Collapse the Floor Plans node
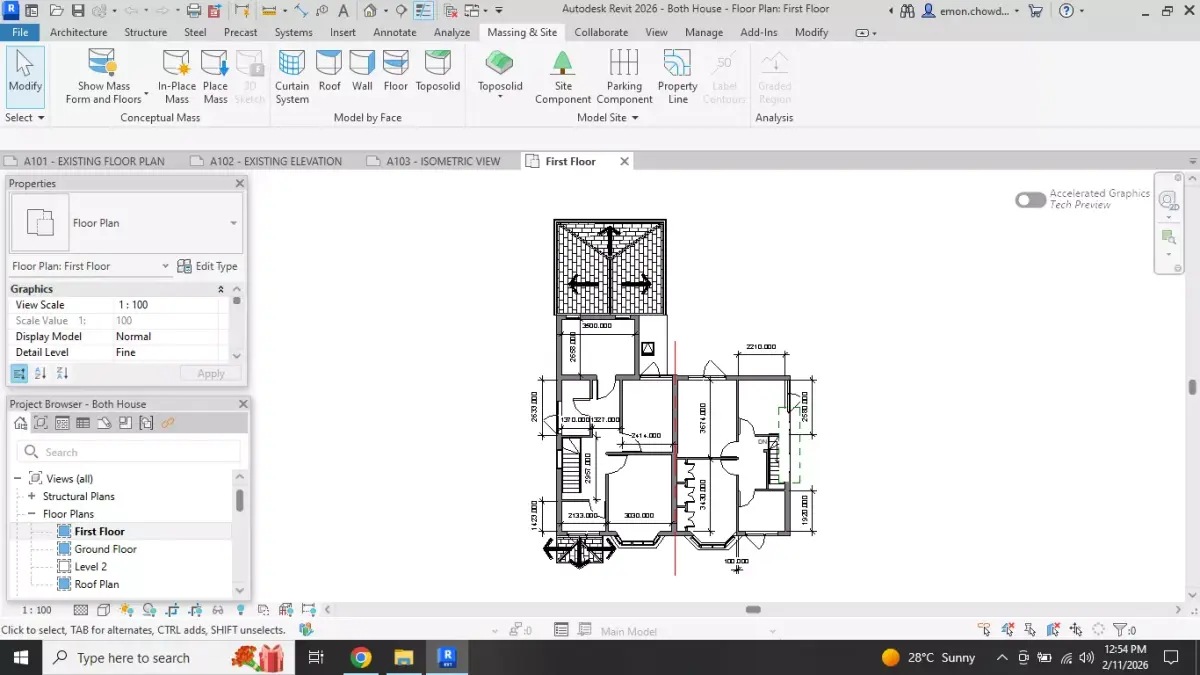This screenshot has height=675, width=1200. click(32, 514)
